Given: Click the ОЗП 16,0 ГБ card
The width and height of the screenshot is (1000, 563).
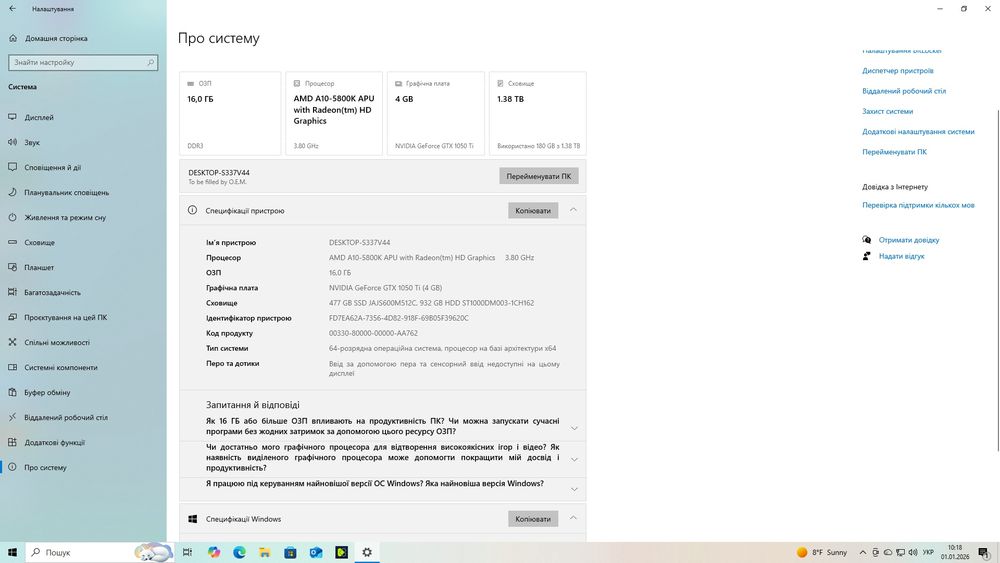Looking at the screenshot, I should pos(230,113).
